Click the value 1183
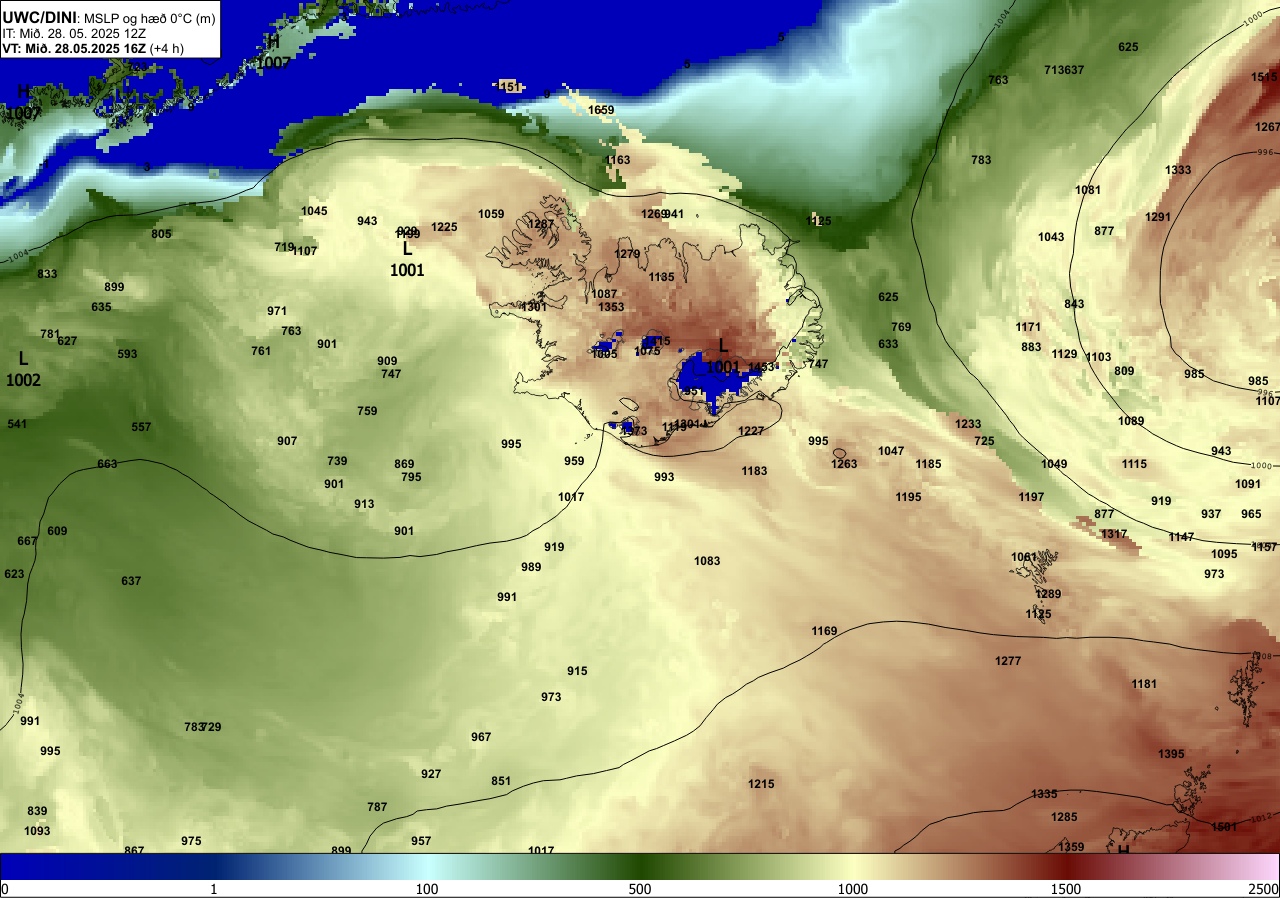 click(754, 471)
